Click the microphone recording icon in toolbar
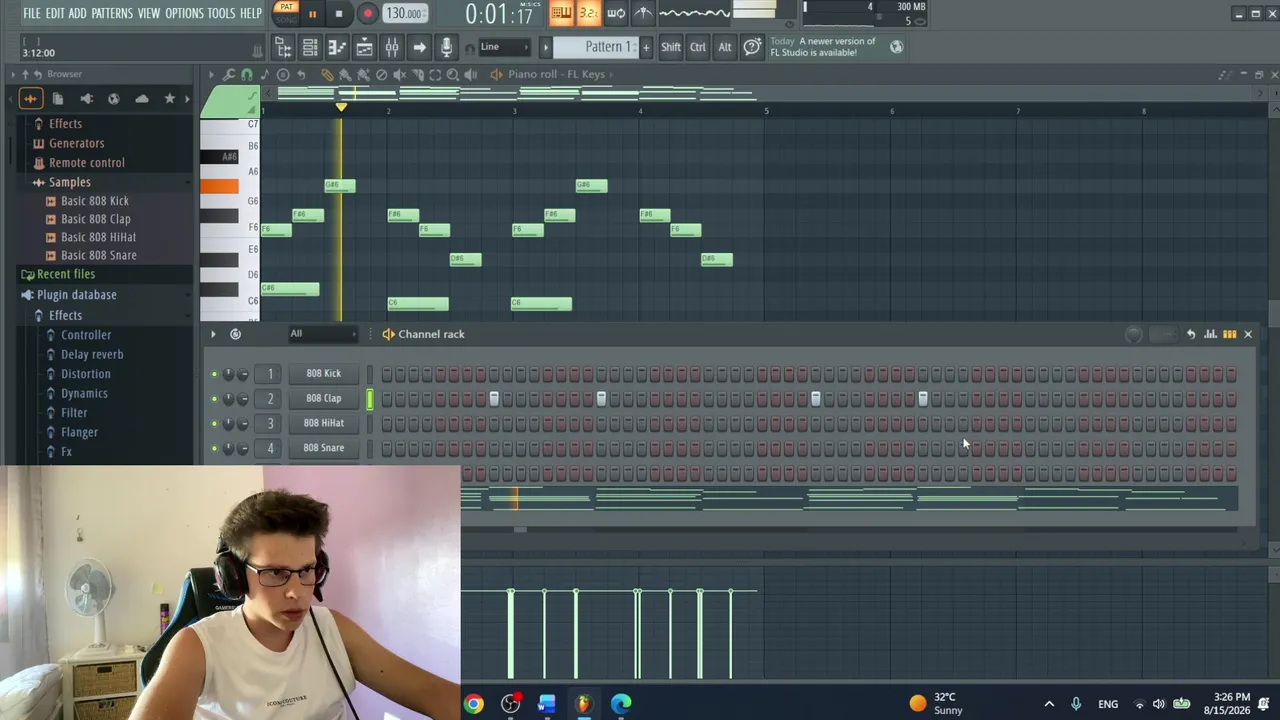The width and height of the screenshot is (1280, 720). (x=446, y=47)
